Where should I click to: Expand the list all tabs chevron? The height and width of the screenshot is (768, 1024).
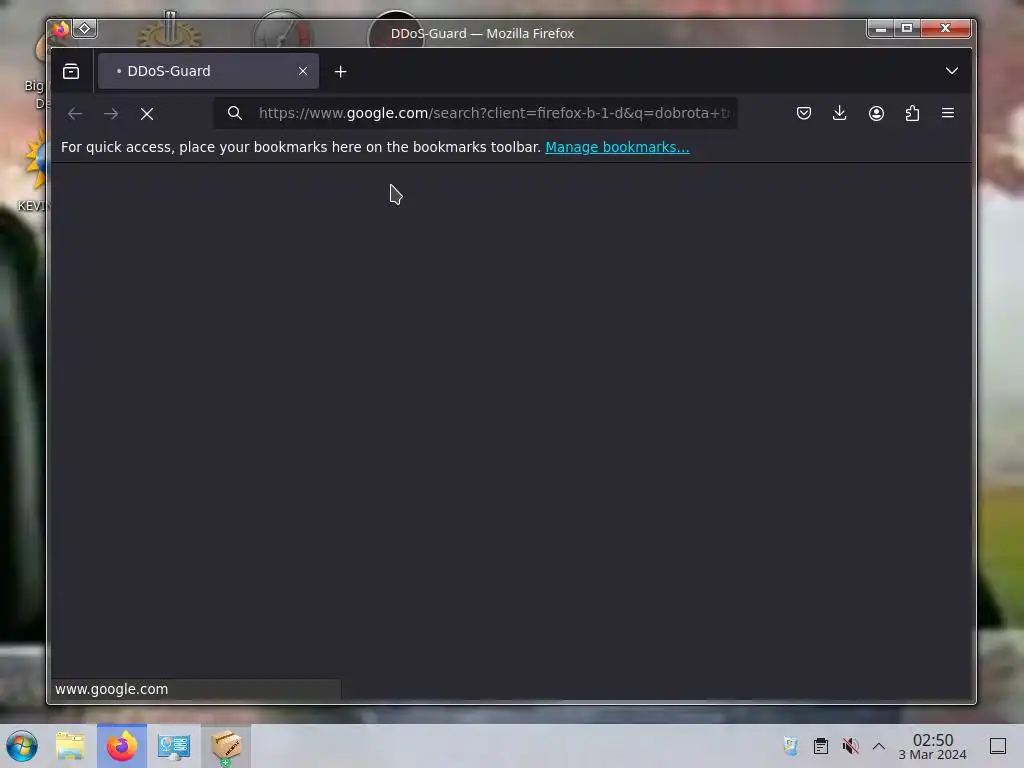coord(952,71)
